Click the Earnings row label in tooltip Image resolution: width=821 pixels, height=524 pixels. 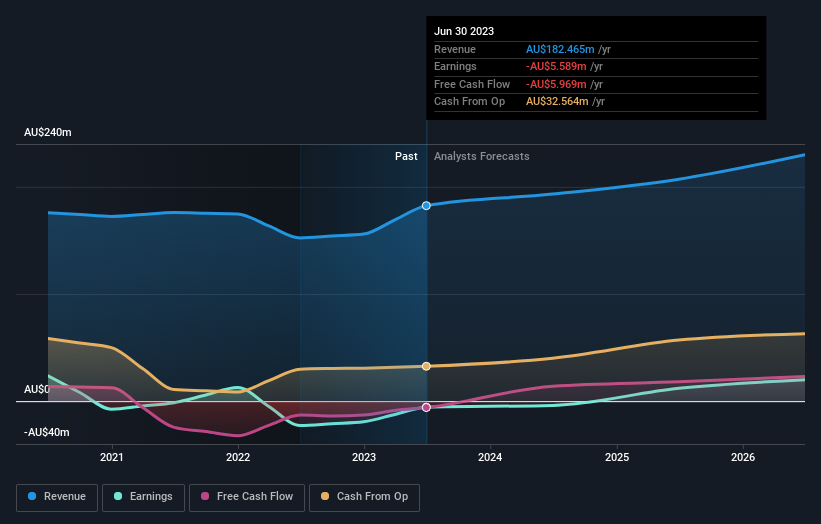(x=455, y=66)
